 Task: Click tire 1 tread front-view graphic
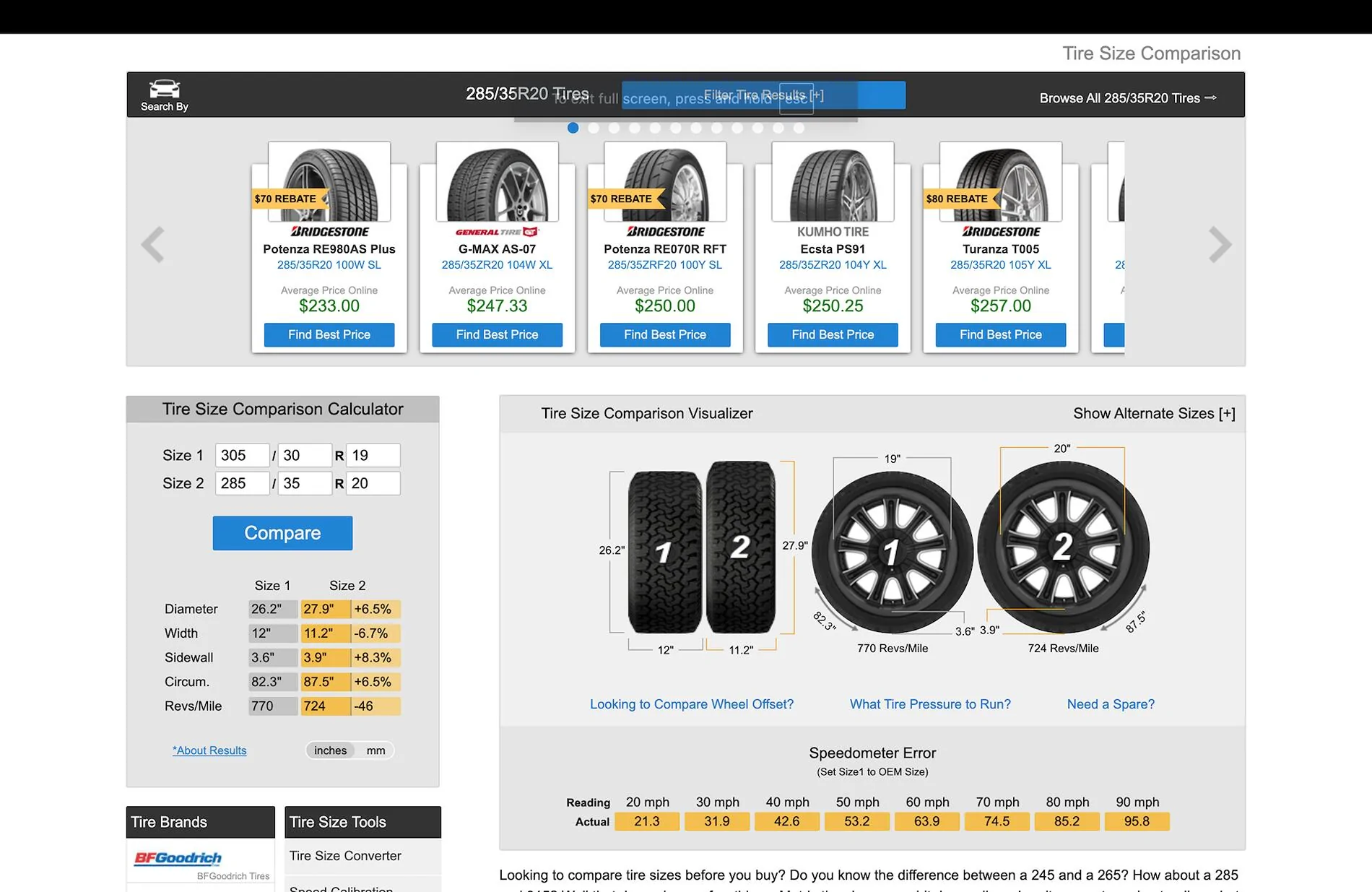[664, 553]
